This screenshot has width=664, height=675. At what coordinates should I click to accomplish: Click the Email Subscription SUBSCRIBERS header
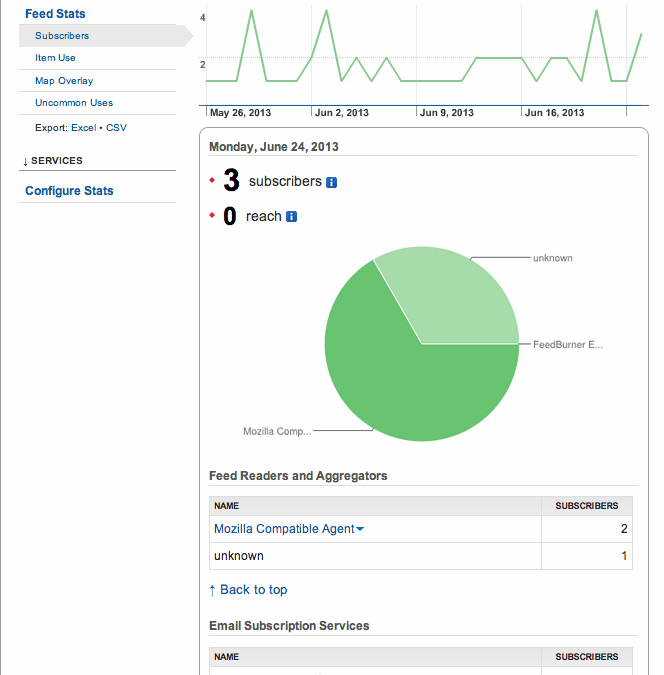tap(587, 657)
